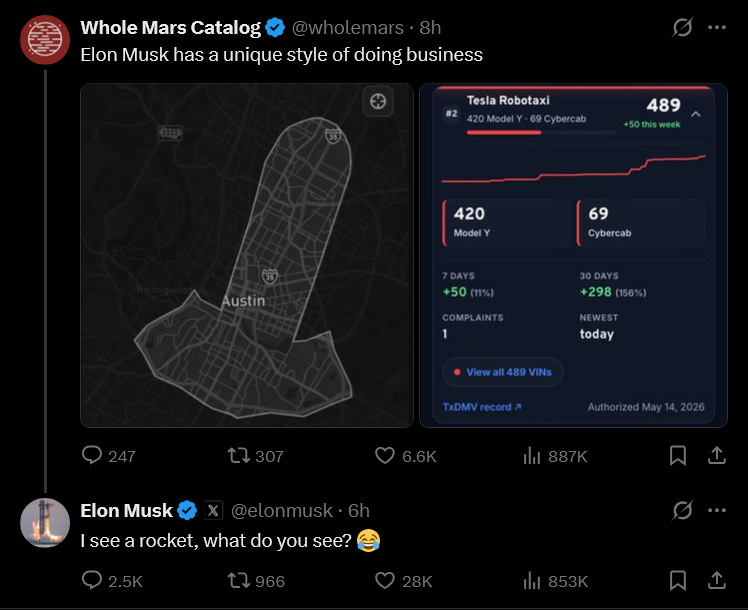
Task: Visit the @elonmusk handle link
Action: point(281,510)
